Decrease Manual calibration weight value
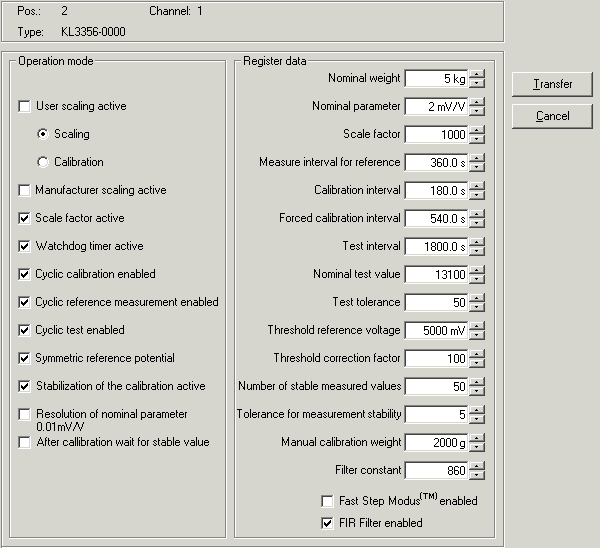 point(477,447)
